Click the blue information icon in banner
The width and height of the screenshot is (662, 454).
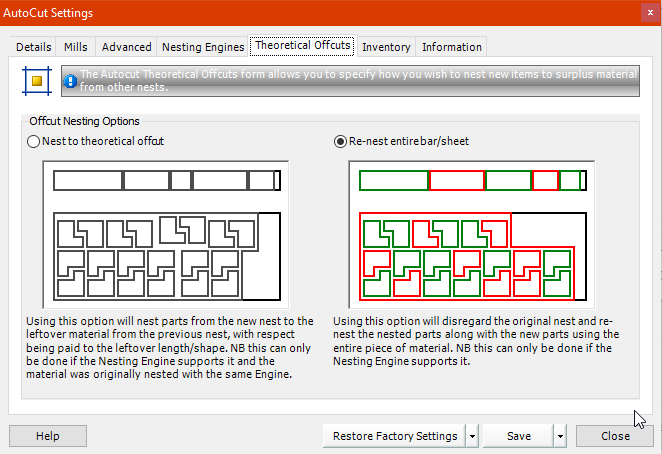point(71,80)
